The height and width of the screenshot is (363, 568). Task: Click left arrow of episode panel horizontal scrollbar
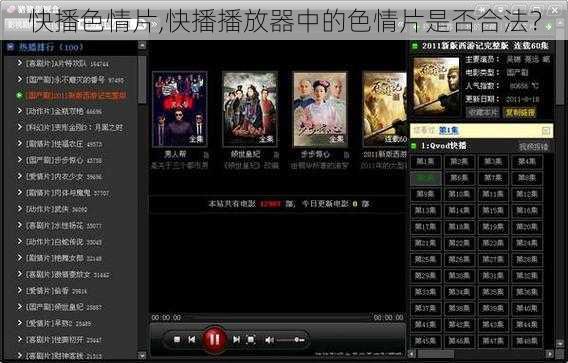413,354
